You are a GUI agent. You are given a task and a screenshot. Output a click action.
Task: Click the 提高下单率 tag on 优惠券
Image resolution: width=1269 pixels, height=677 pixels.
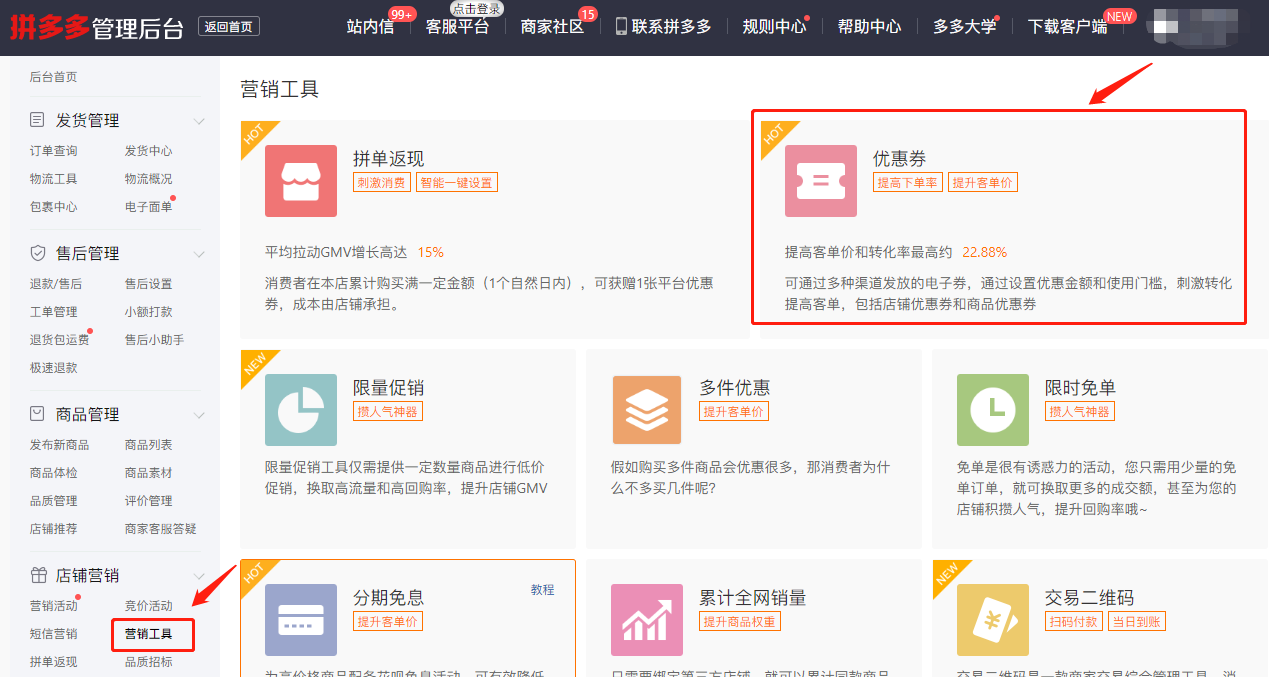coord(907,182)
